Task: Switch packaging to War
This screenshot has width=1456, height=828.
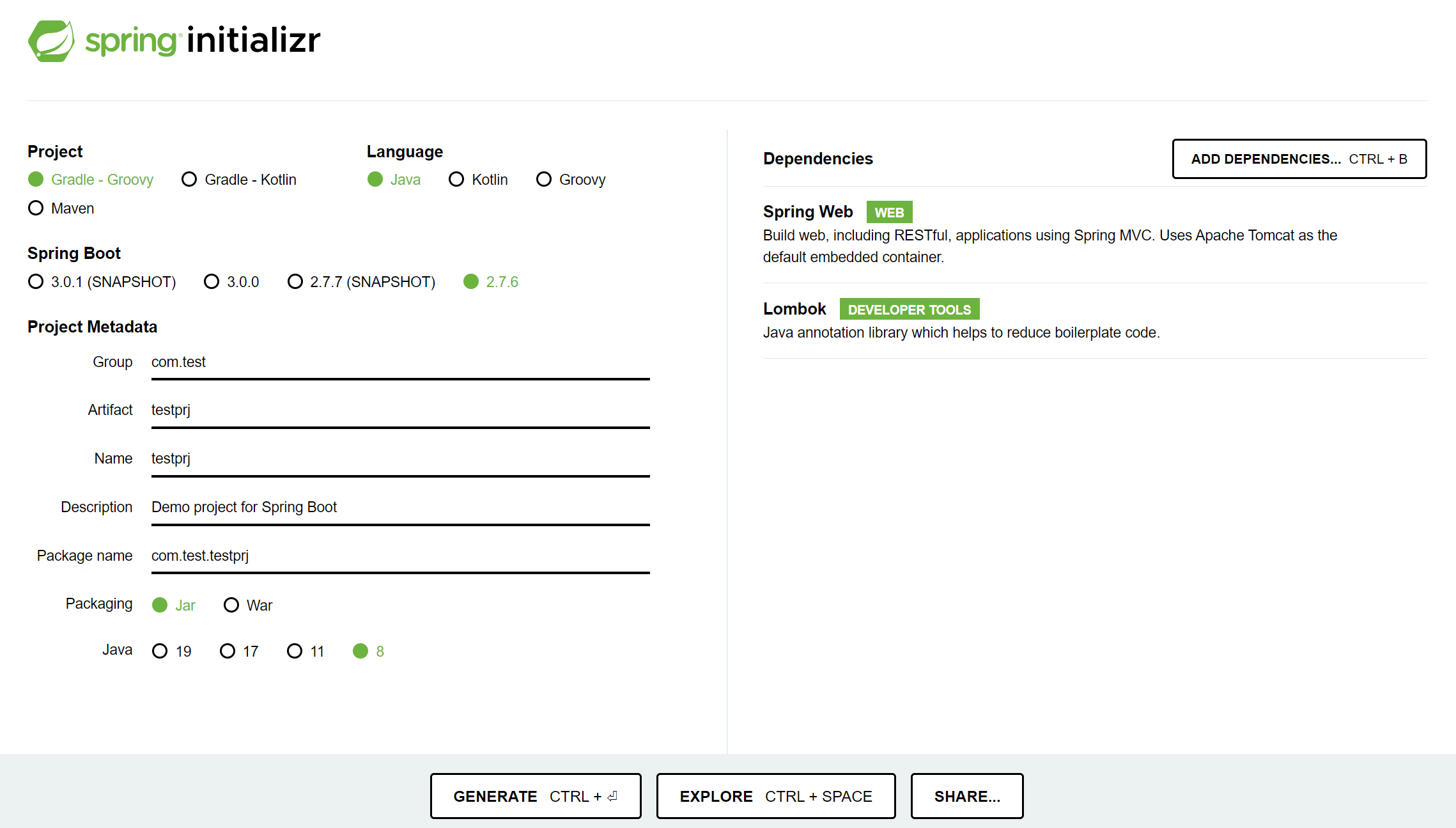Action: coord(231,605)
